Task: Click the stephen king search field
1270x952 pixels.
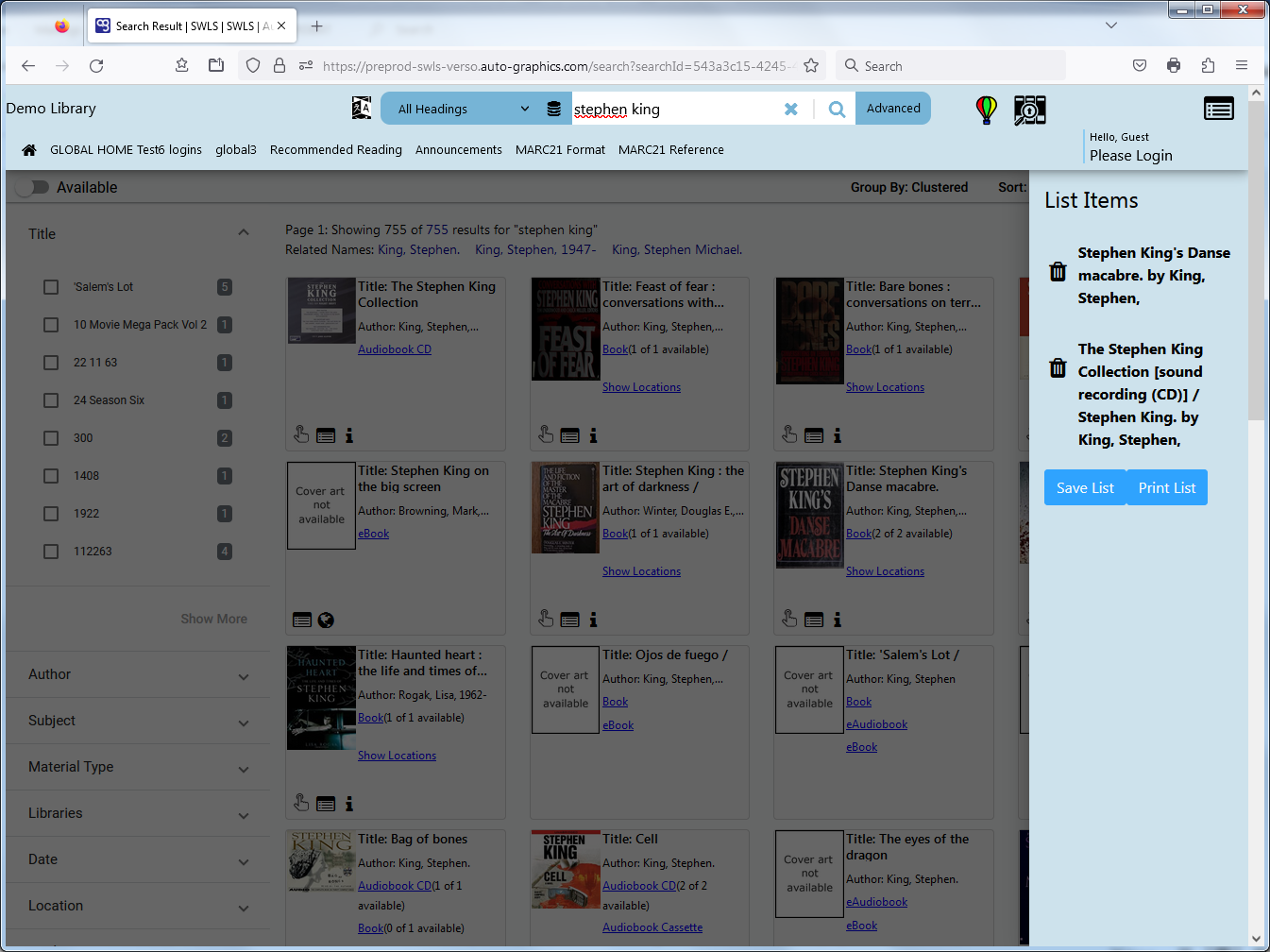Action: (x=676, y=109)
